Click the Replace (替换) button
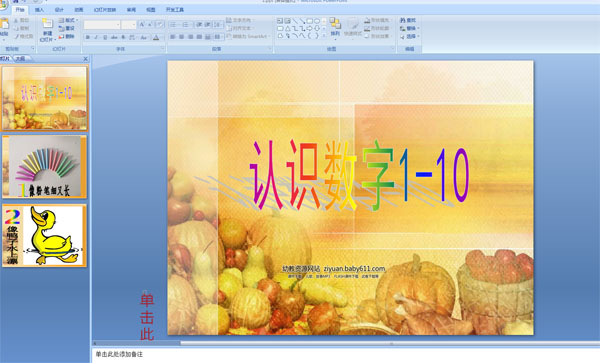 pyautogui.click(x=409, y=28)
